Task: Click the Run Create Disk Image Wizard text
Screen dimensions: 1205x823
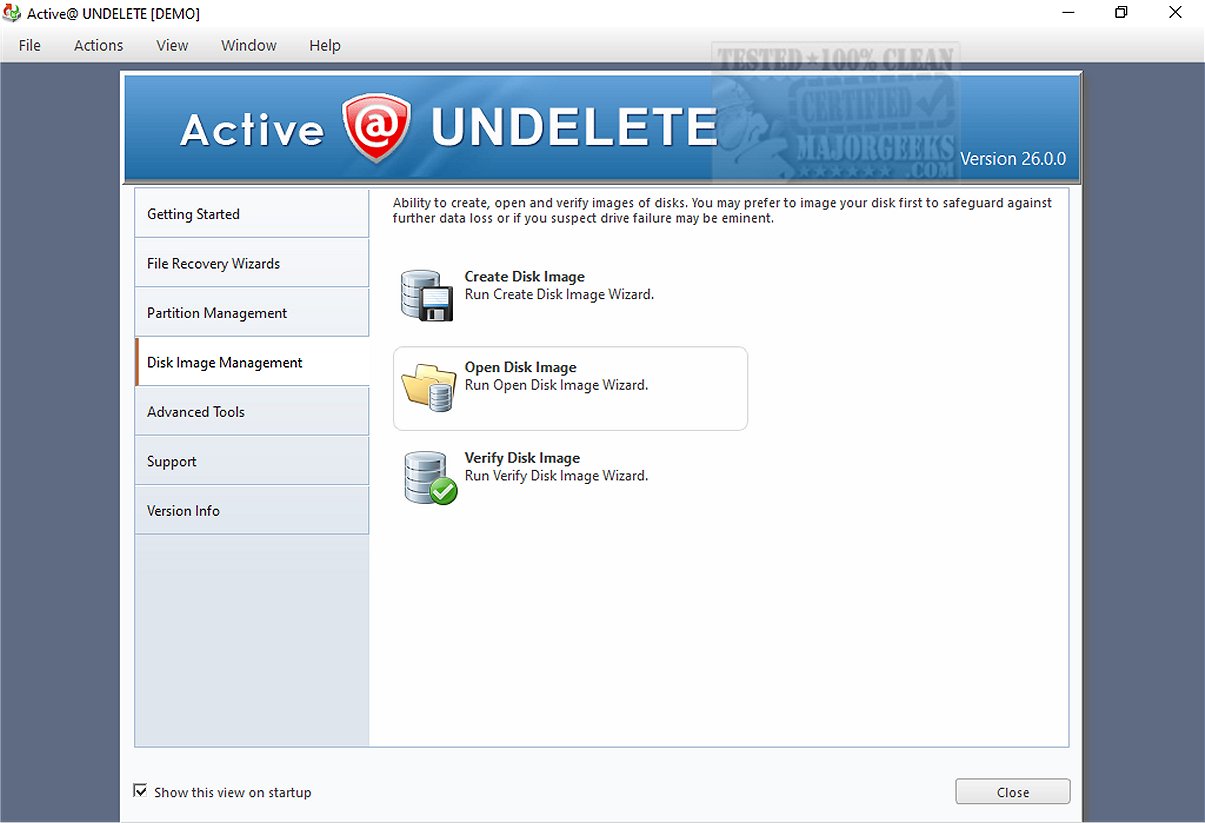Action: (x=559, y=295)
